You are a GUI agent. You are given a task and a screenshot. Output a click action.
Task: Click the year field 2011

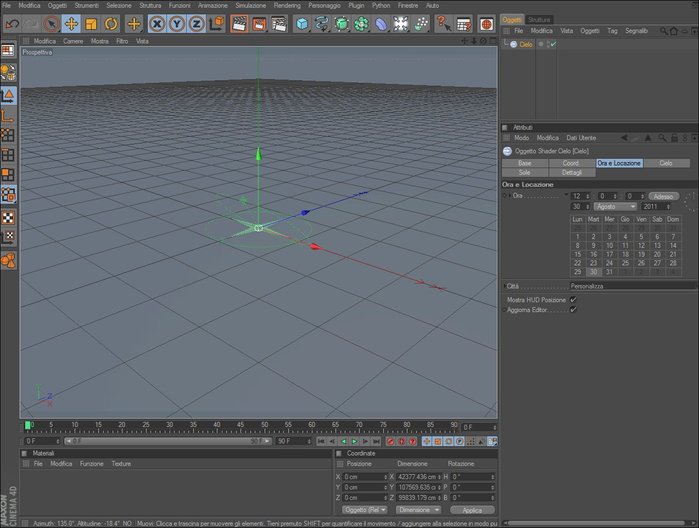coord(656,206)
